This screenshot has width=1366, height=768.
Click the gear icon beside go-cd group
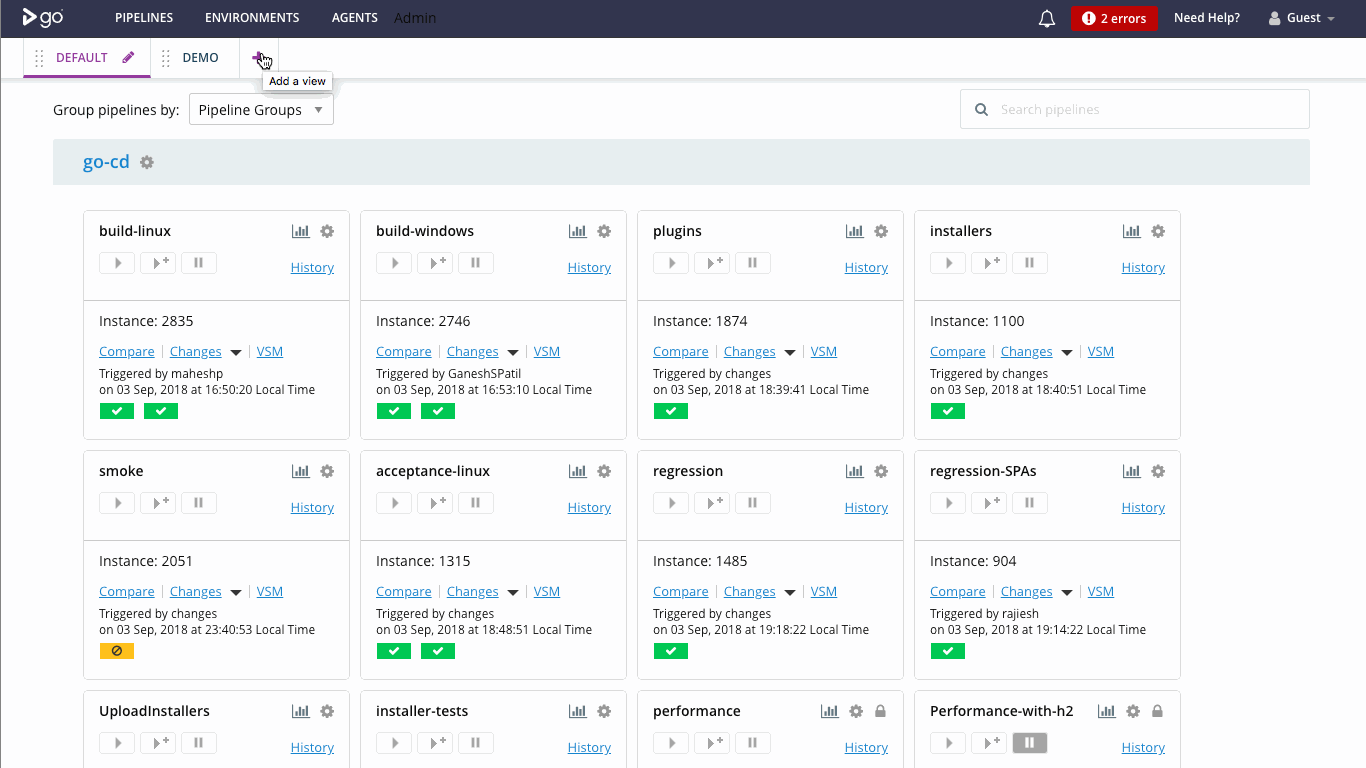[147, 162]
